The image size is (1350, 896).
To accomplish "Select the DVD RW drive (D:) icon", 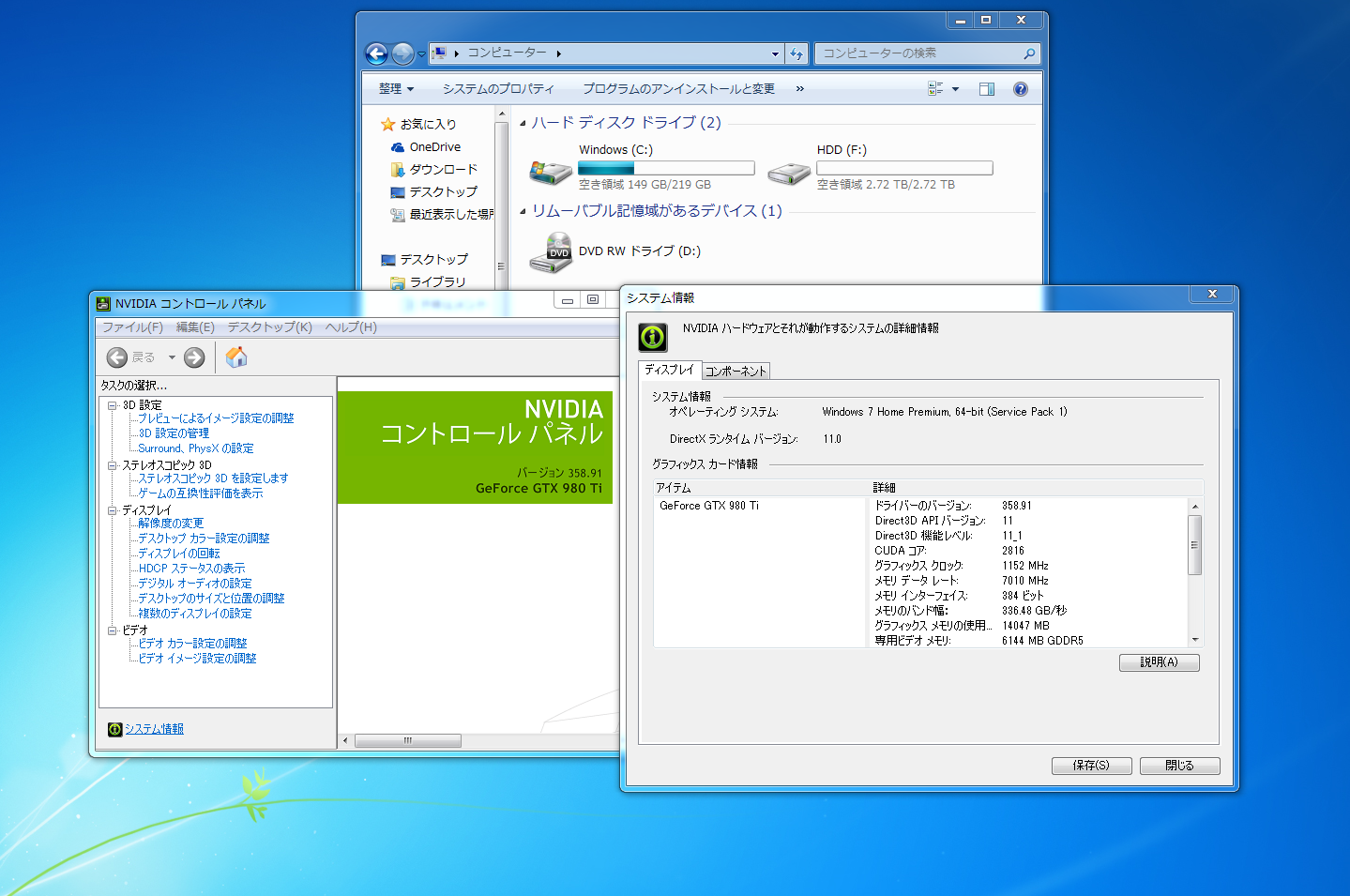I will click(x=551, y=253).
